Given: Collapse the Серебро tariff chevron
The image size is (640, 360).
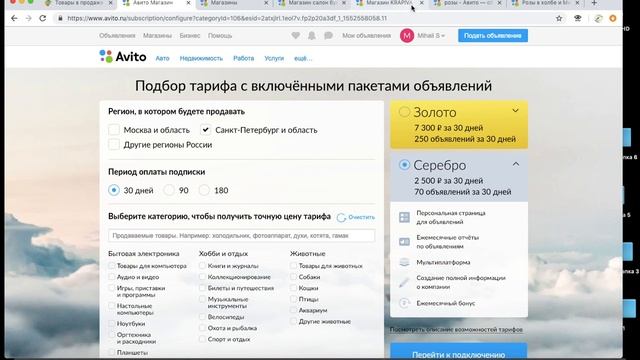Looking at the screenshot, I should 516,164.
